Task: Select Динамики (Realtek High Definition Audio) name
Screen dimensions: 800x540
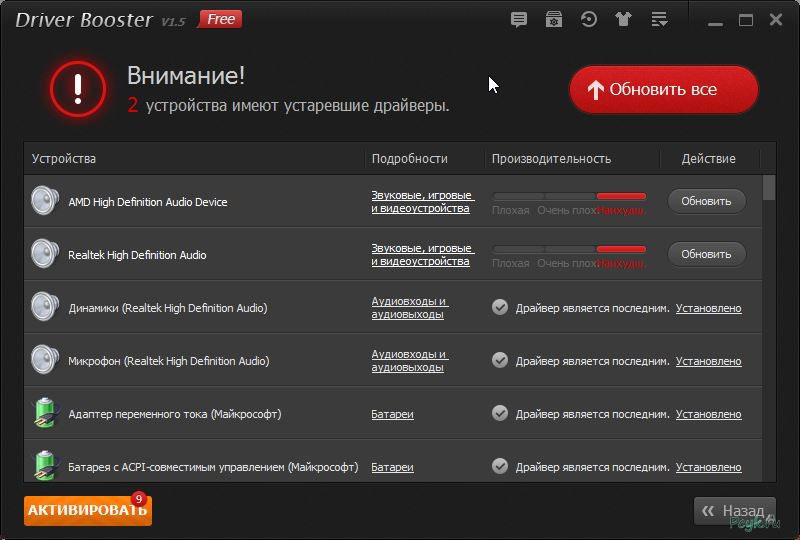Action: (x=168, y=308)
